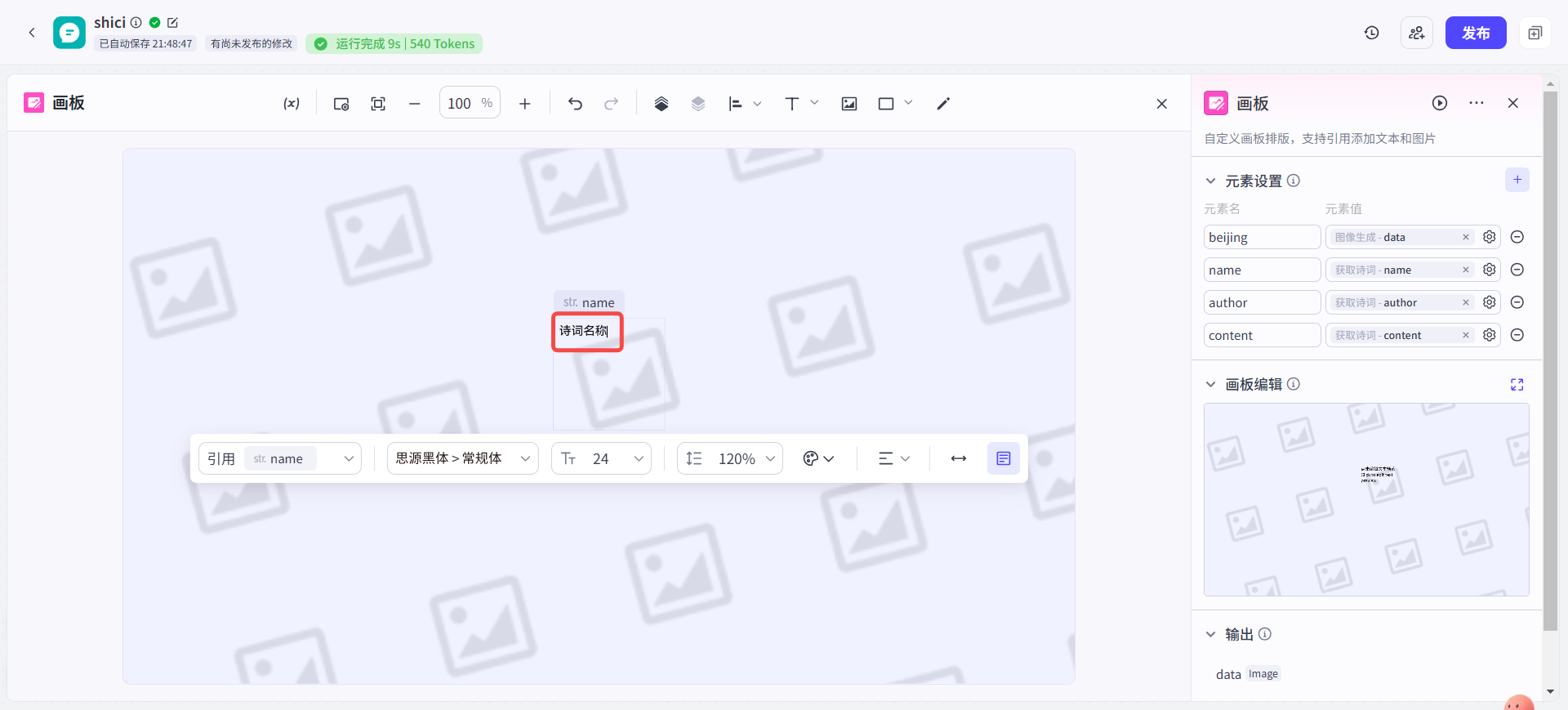The height and width of the screenshot is (710, 1568).
Task: Open more options menu in 画板 panel
Action: coord(1477,103)
